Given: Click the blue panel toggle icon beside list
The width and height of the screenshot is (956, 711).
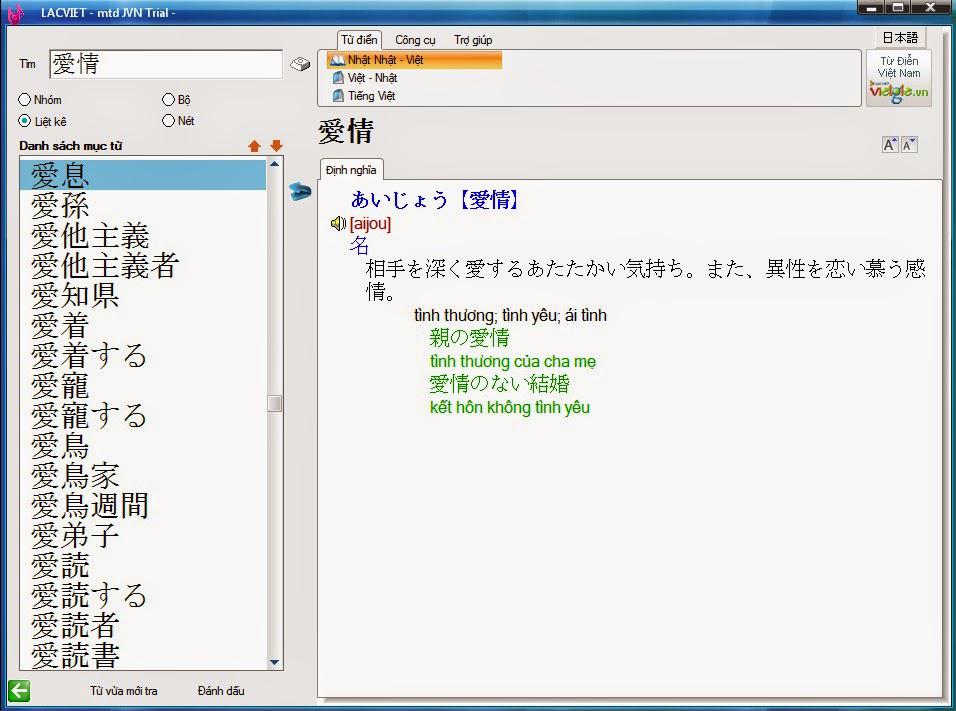Looking at the screenshot, I should coord(300,191).
